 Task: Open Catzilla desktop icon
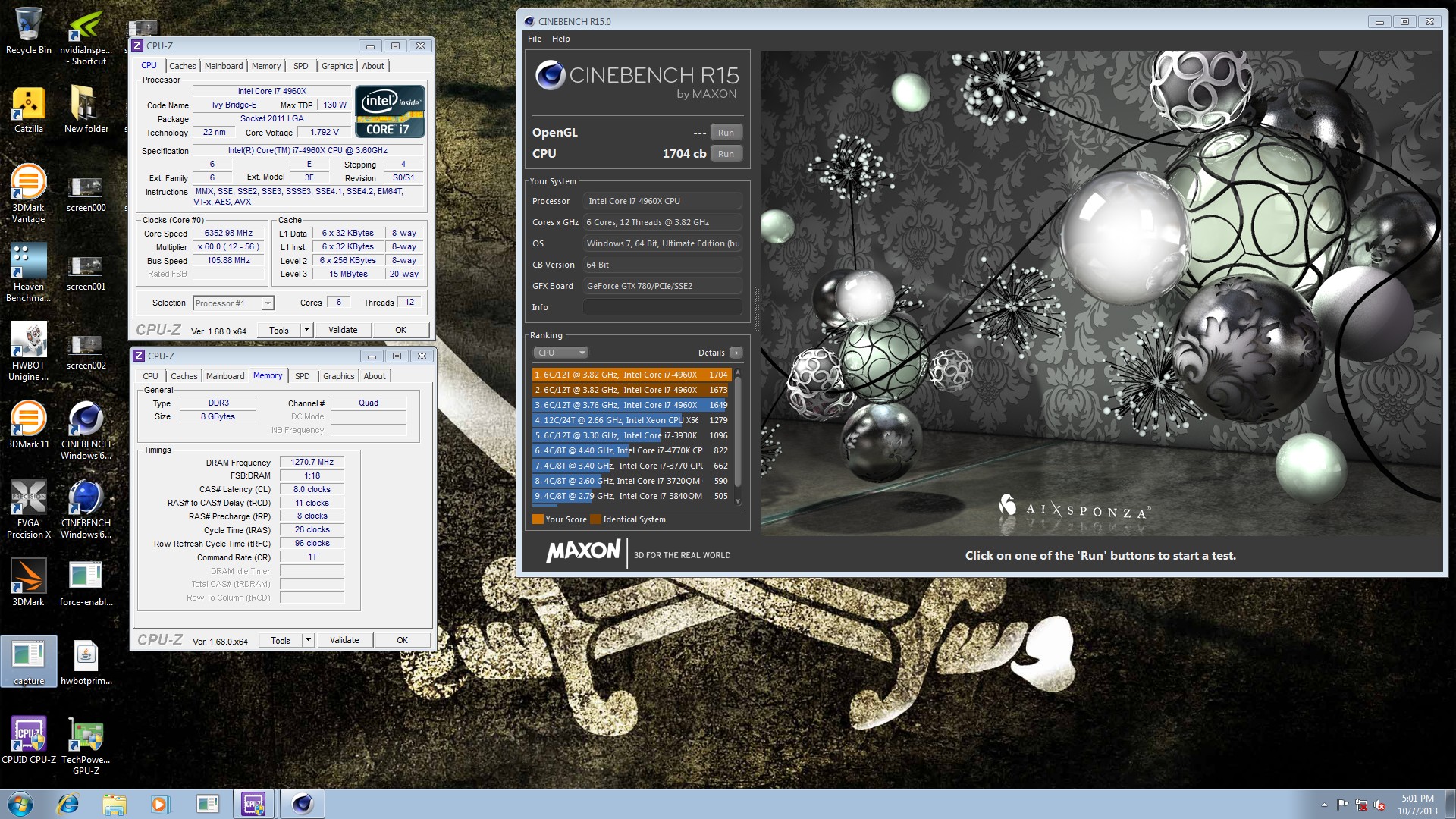pyautogui.click(x=29, y=109)
